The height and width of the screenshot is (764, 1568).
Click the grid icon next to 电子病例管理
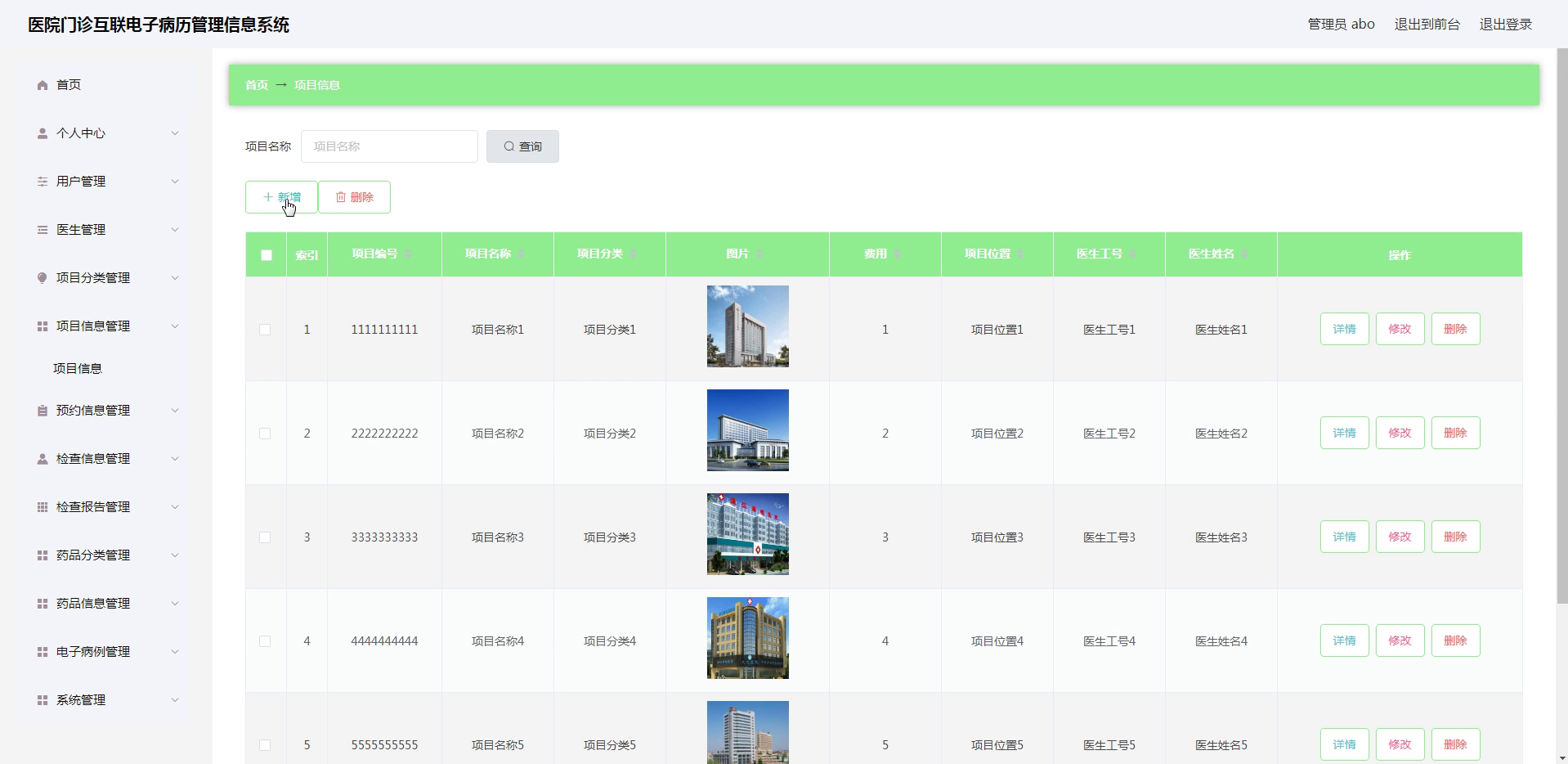[43, 652]
